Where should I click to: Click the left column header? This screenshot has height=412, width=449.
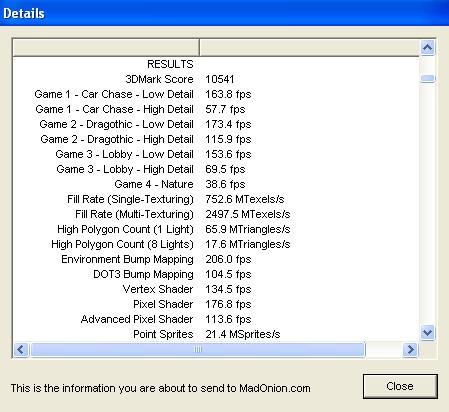pos(106,48)
